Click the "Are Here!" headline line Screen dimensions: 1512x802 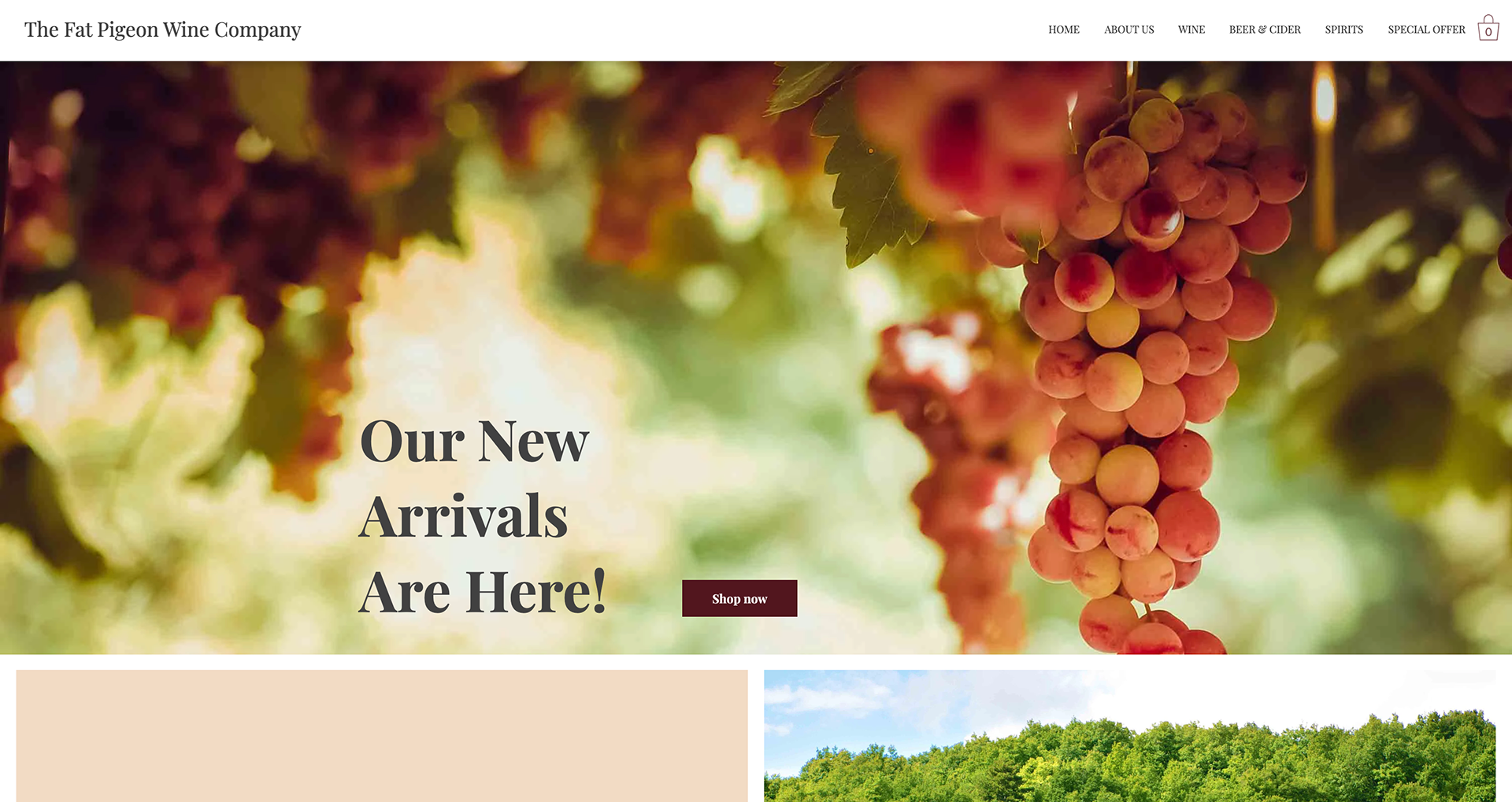(x=483, y=592)
